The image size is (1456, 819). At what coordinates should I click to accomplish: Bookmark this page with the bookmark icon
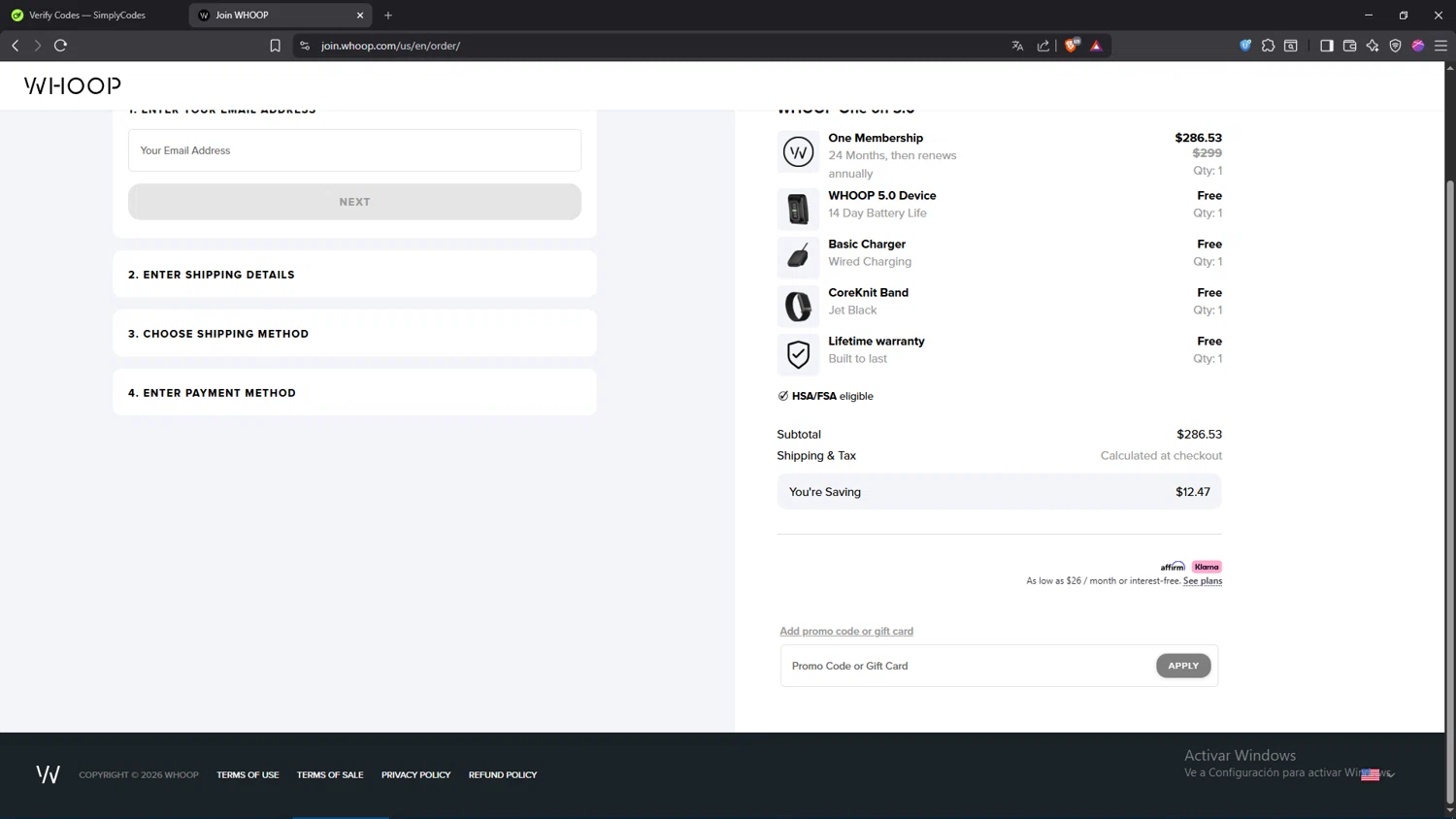(276, 46)
